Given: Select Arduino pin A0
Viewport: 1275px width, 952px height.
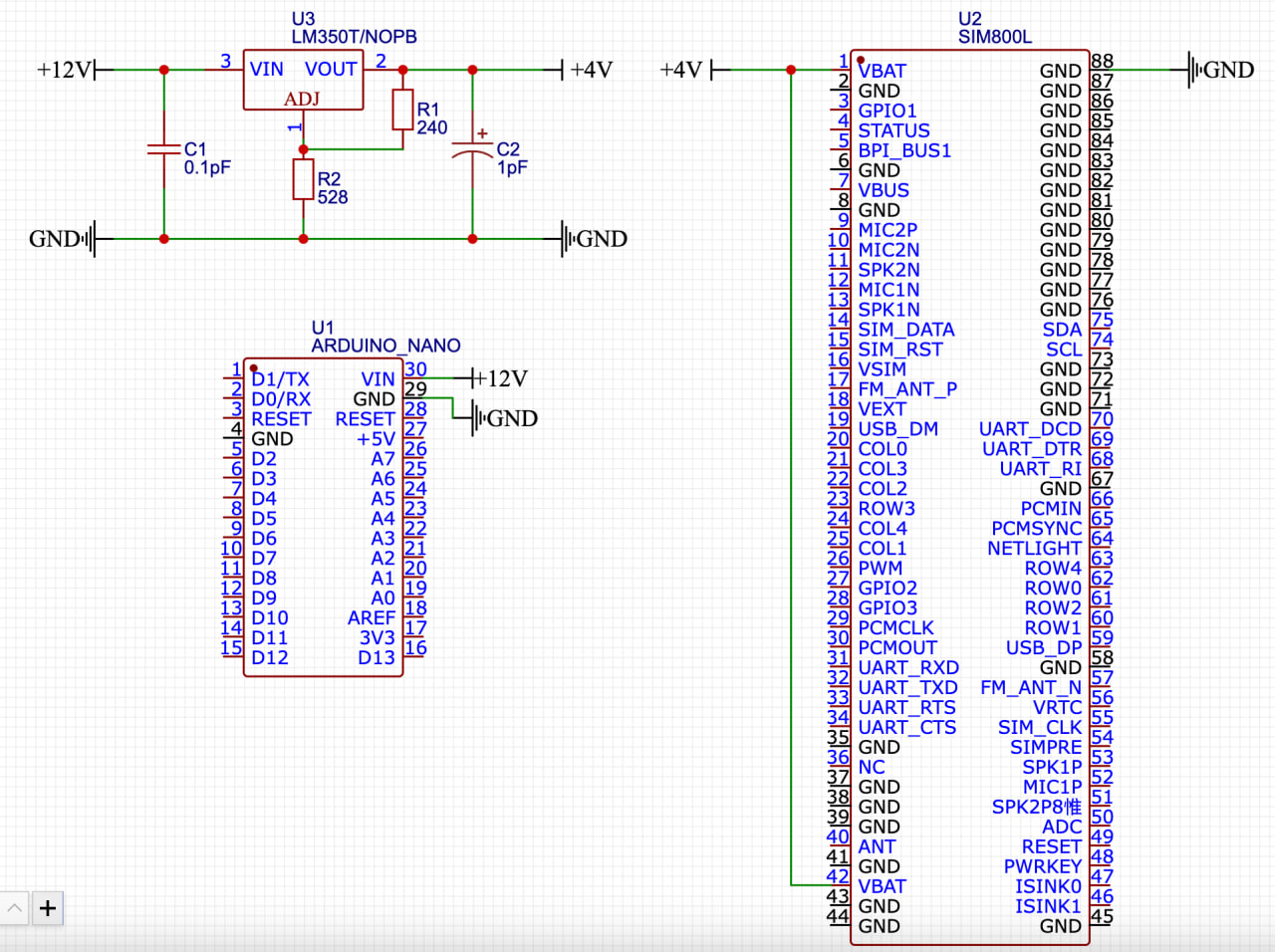Looking at the screenshot, I should (383, 598).
